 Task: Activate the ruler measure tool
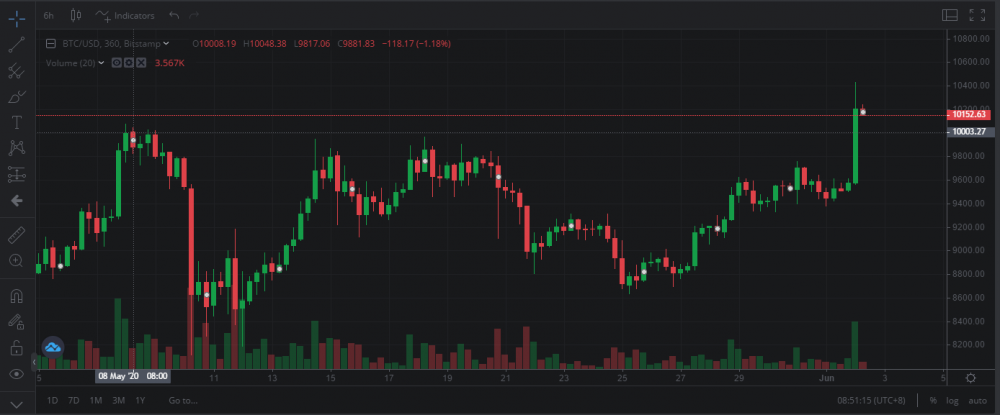17,234
